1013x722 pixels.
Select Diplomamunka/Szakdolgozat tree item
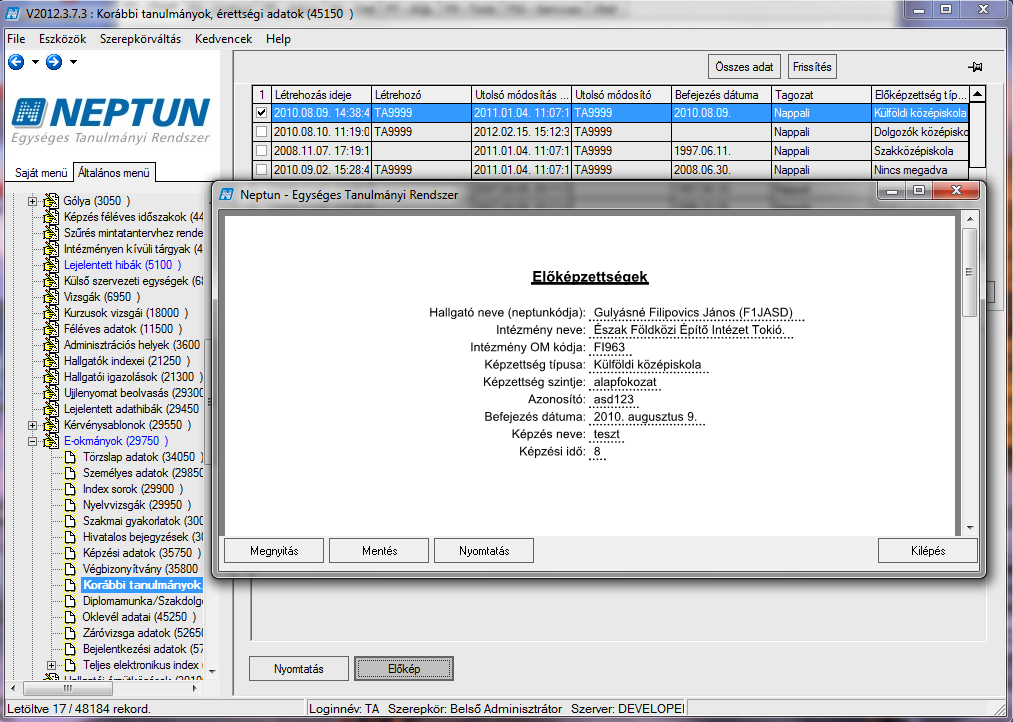(x=142, y=601)
